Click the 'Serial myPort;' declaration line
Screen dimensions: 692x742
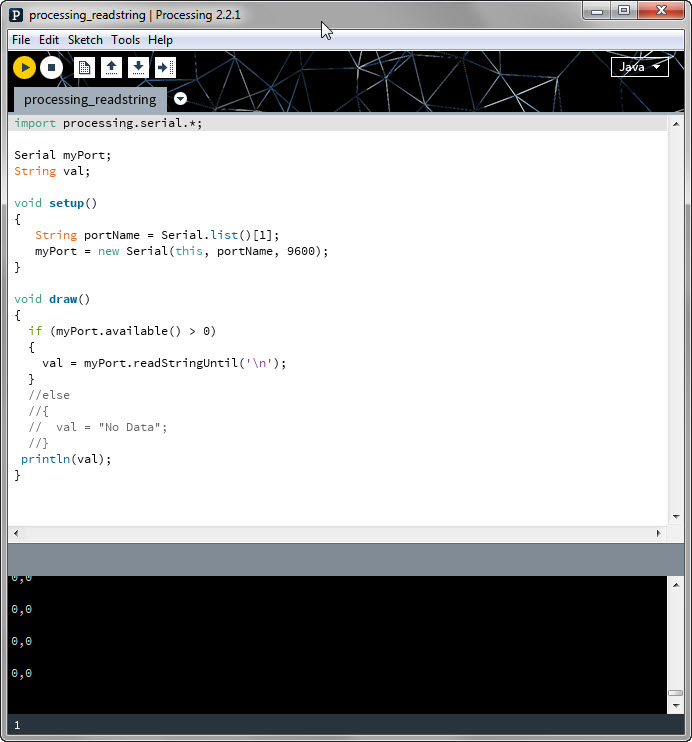[62, 155]
